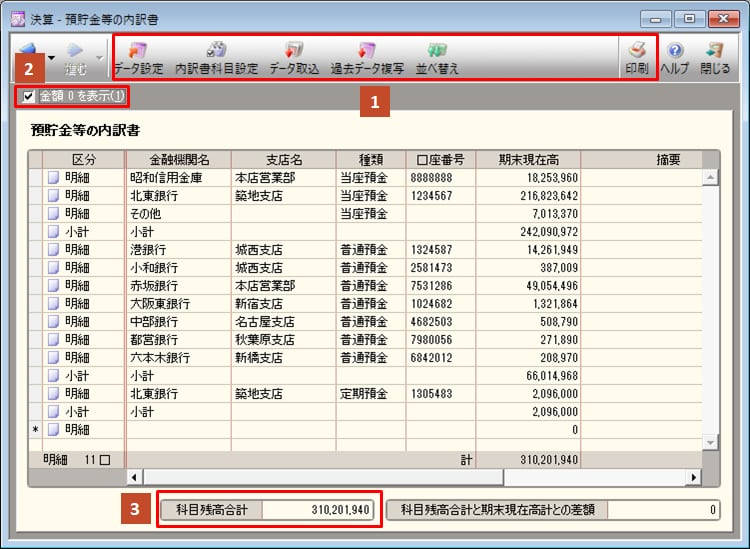The height and width of the screenshot is (549, 750).
Task: Click the 港銀行 cell
Action: click(x=179, y=250)
